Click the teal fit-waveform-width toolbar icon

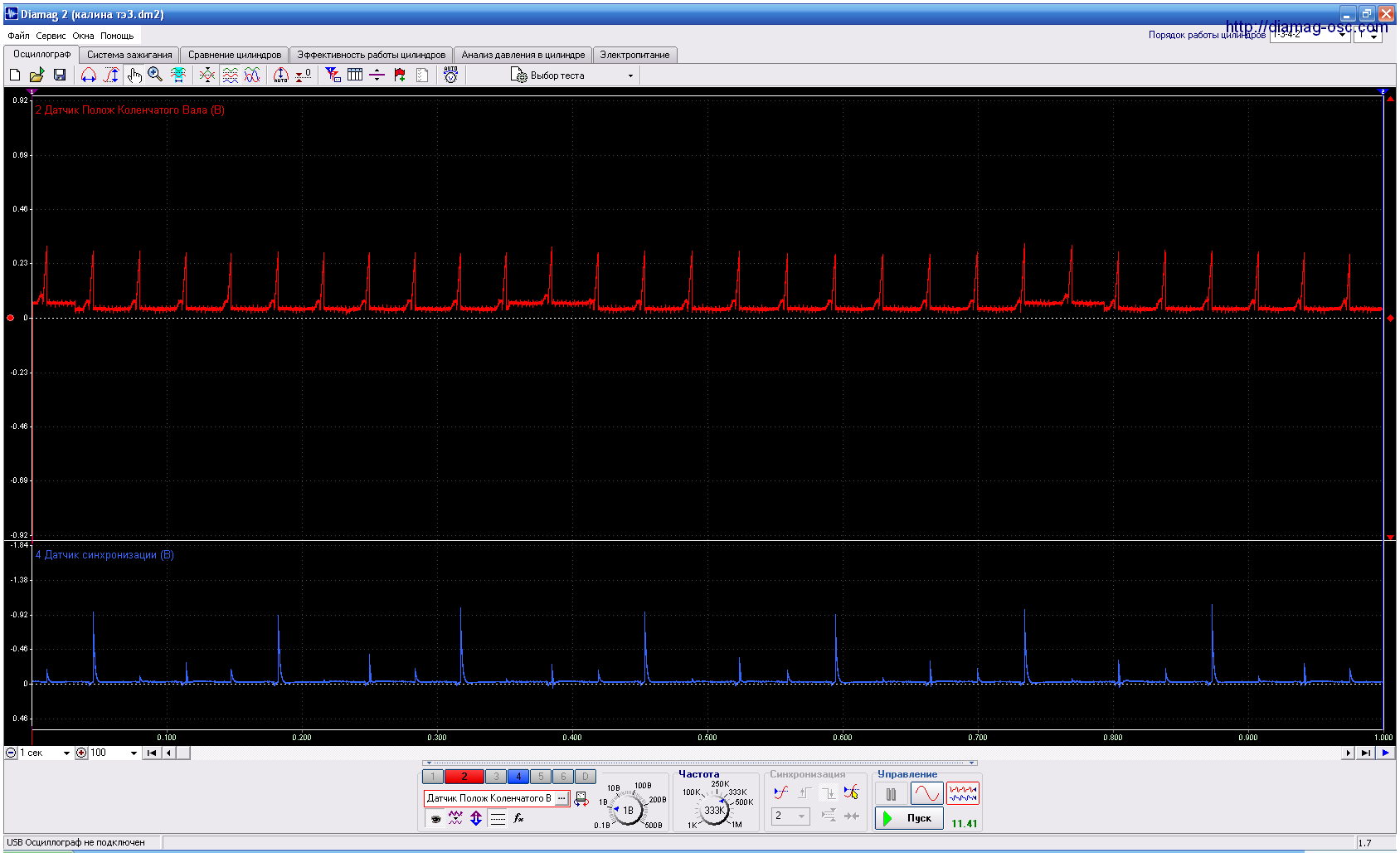coord(178,75)
